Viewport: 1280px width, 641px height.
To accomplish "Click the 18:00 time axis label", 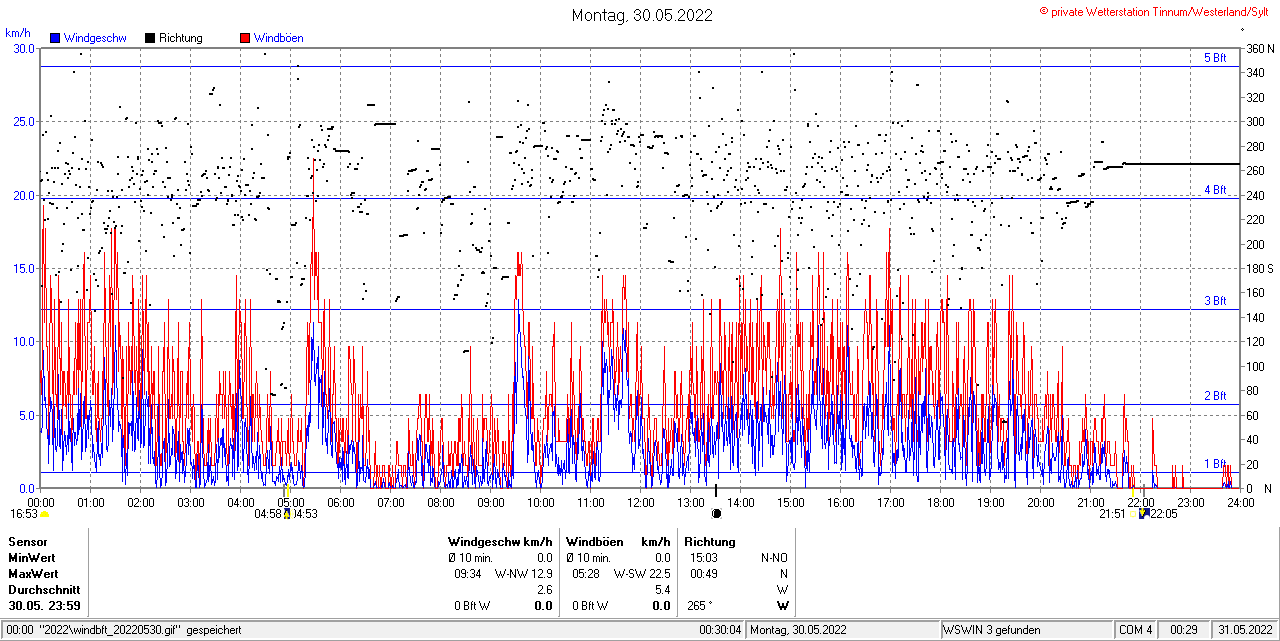I will pyautogui.click(x=941, y=502).
